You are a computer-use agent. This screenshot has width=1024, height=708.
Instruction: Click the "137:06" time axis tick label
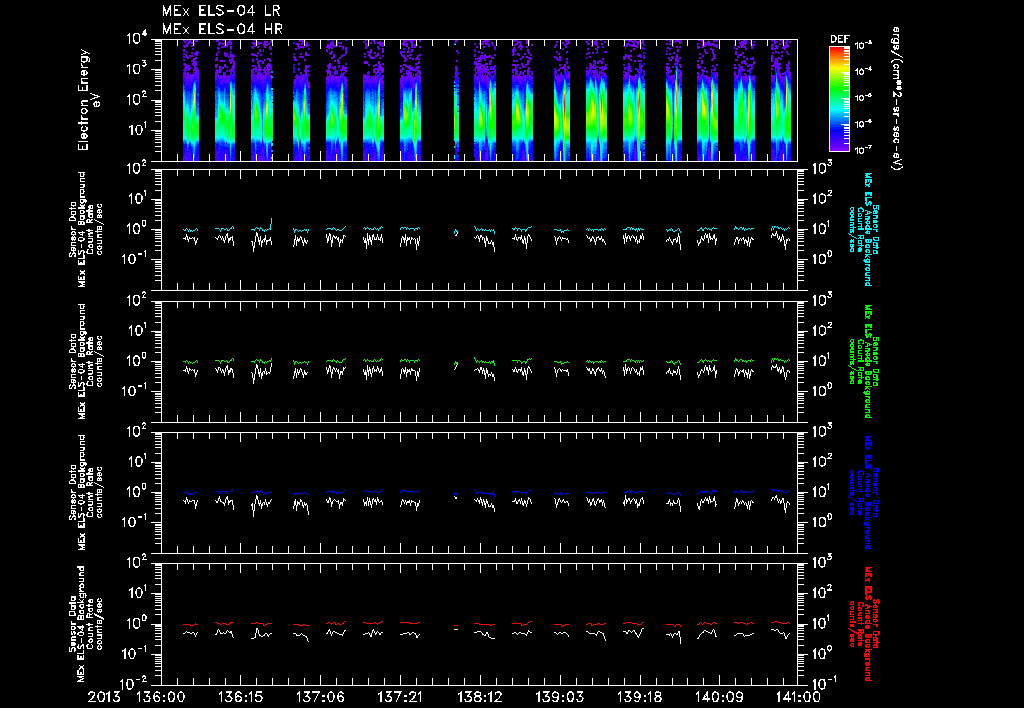tap(320, 697)
